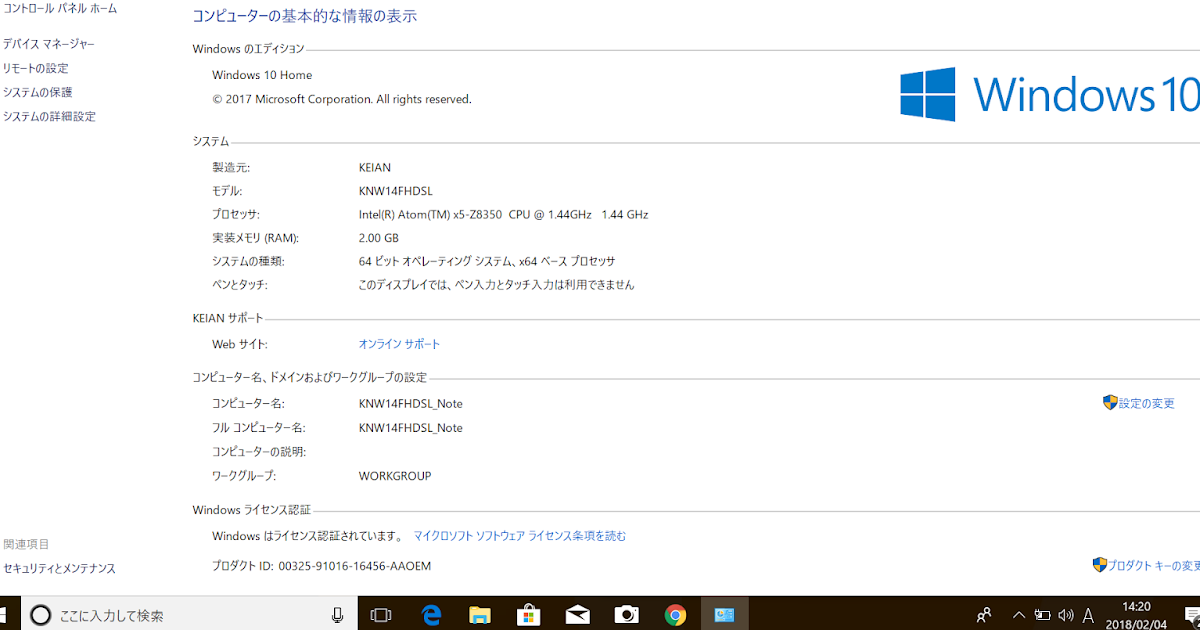
Task: Click processor value Intel(R) Atom(TM) x5-Z8350
Action: coord(503,214)
